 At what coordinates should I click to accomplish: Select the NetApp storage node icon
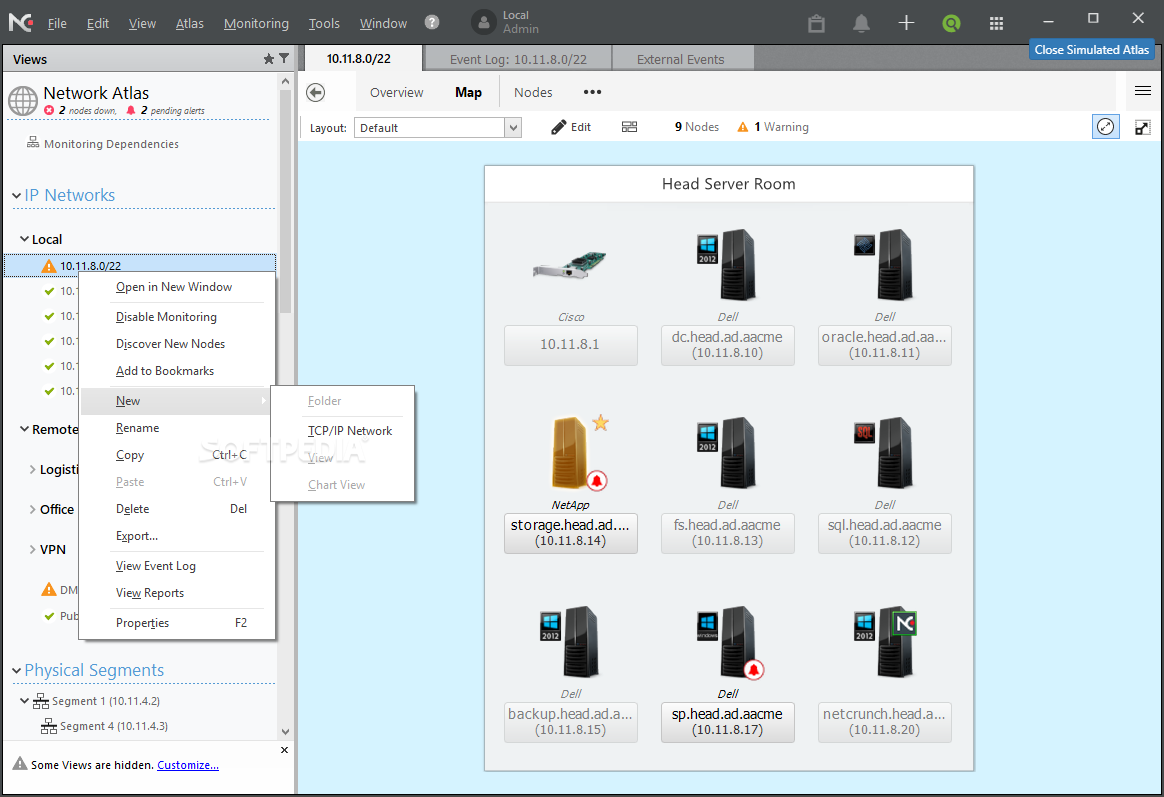pyautogui.click(x=570, y=452)
